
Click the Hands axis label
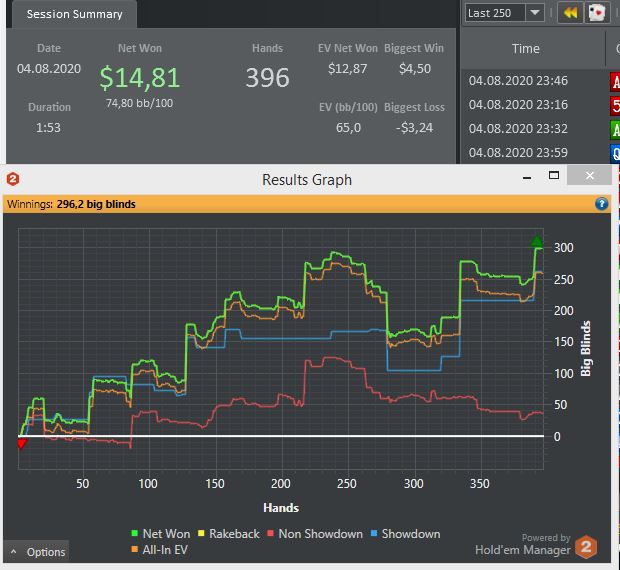[281, 508]
